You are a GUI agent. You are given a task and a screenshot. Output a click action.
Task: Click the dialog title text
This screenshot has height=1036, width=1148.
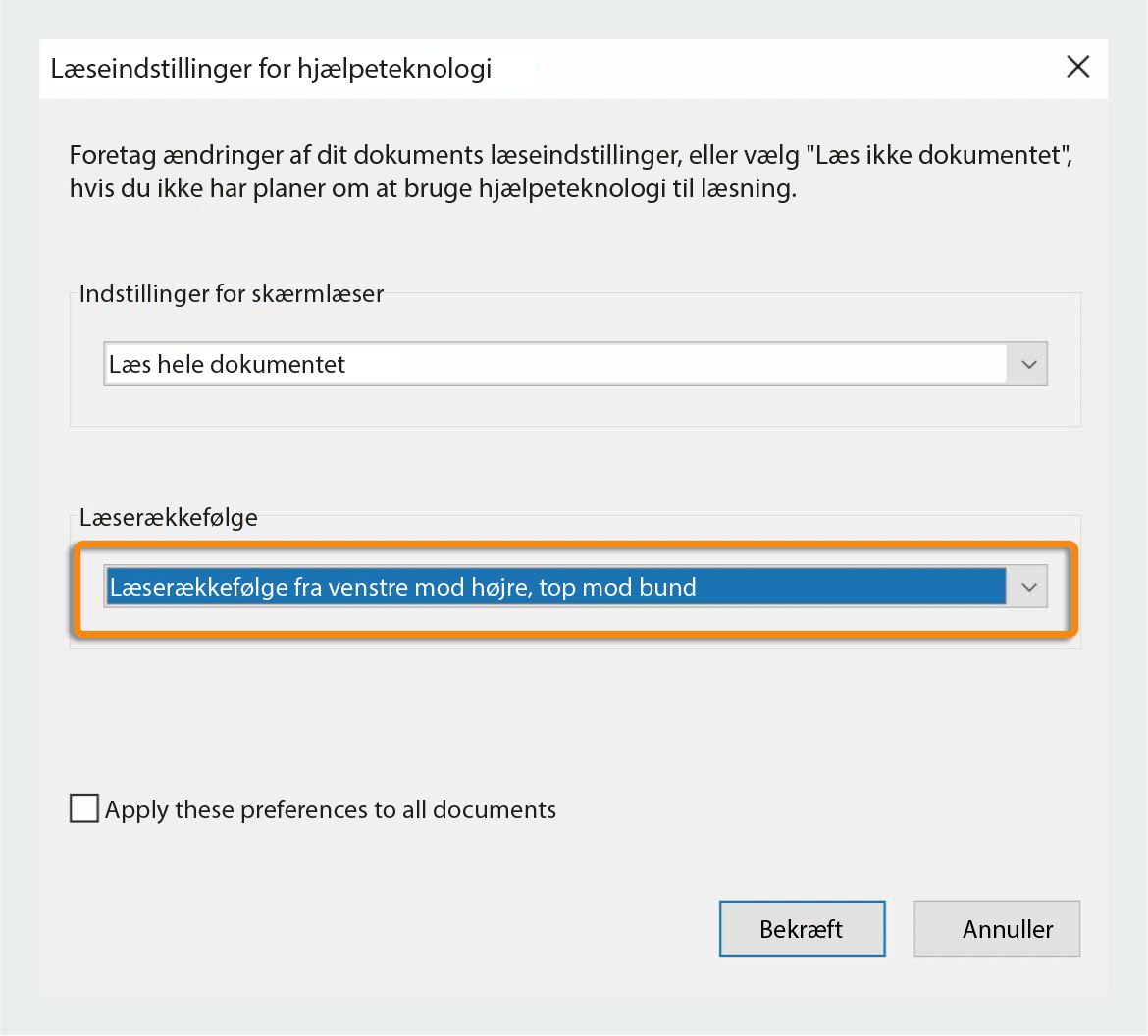(x=273, y=69)
